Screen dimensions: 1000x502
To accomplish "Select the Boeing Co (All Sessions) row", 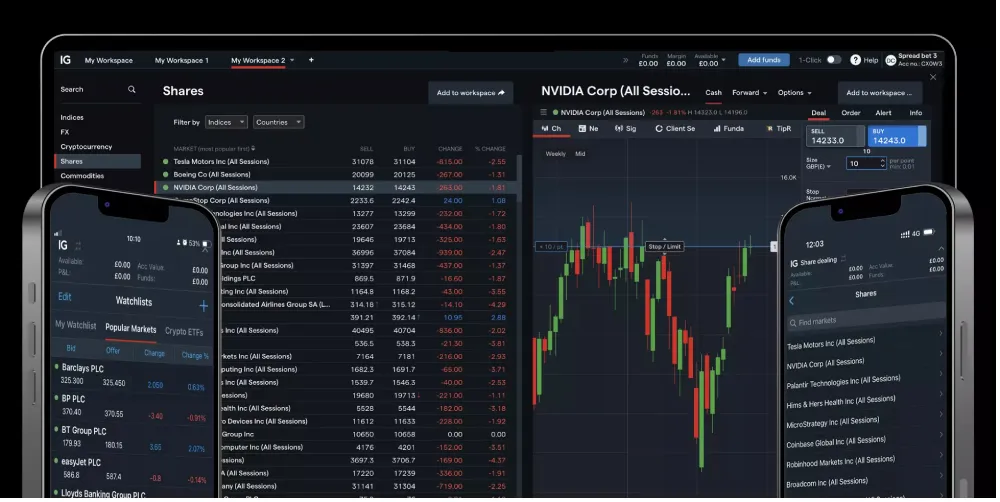I will 337,174.
